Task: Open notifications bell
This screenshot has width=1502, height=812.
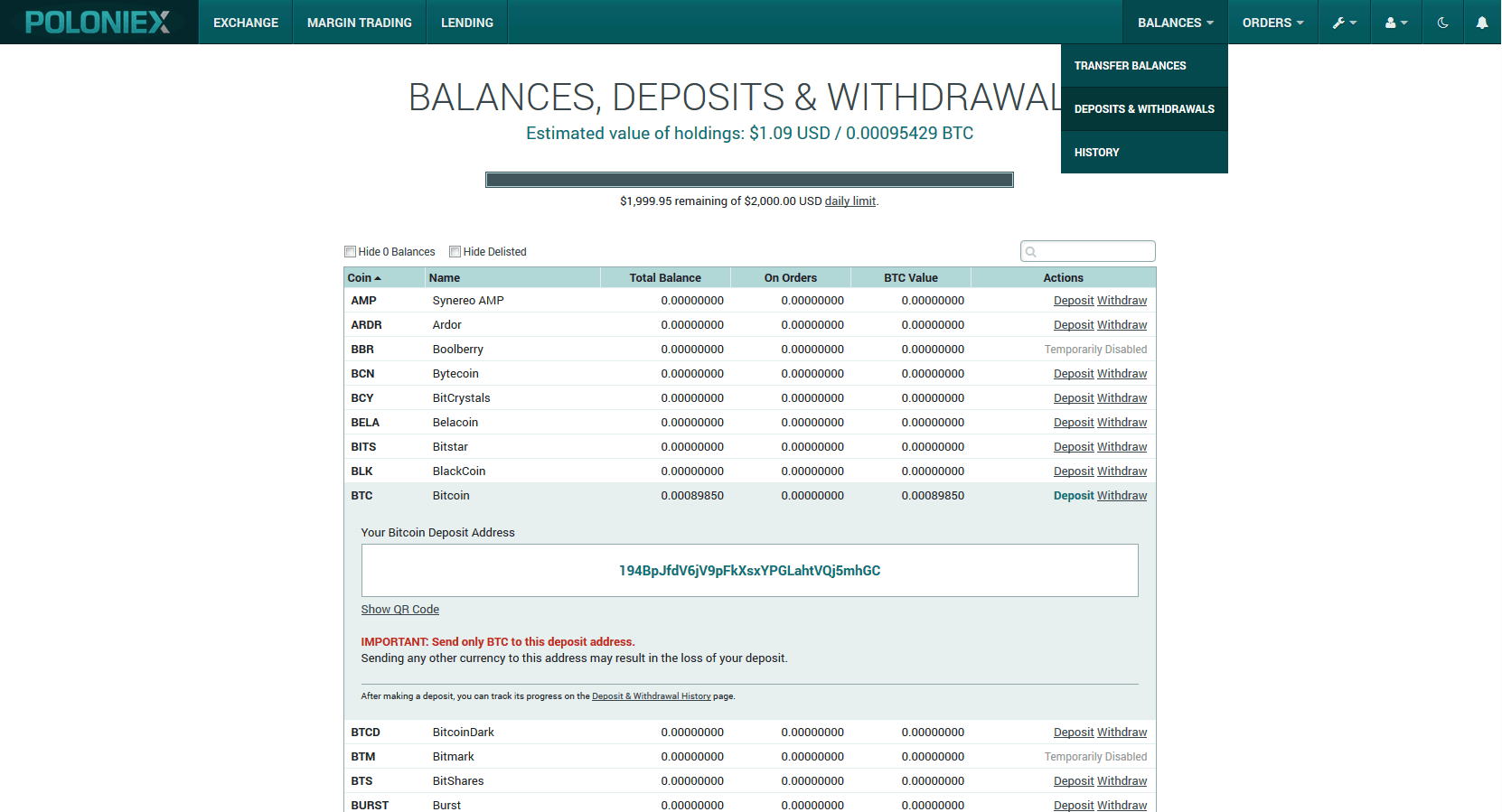Action: 1482,23
